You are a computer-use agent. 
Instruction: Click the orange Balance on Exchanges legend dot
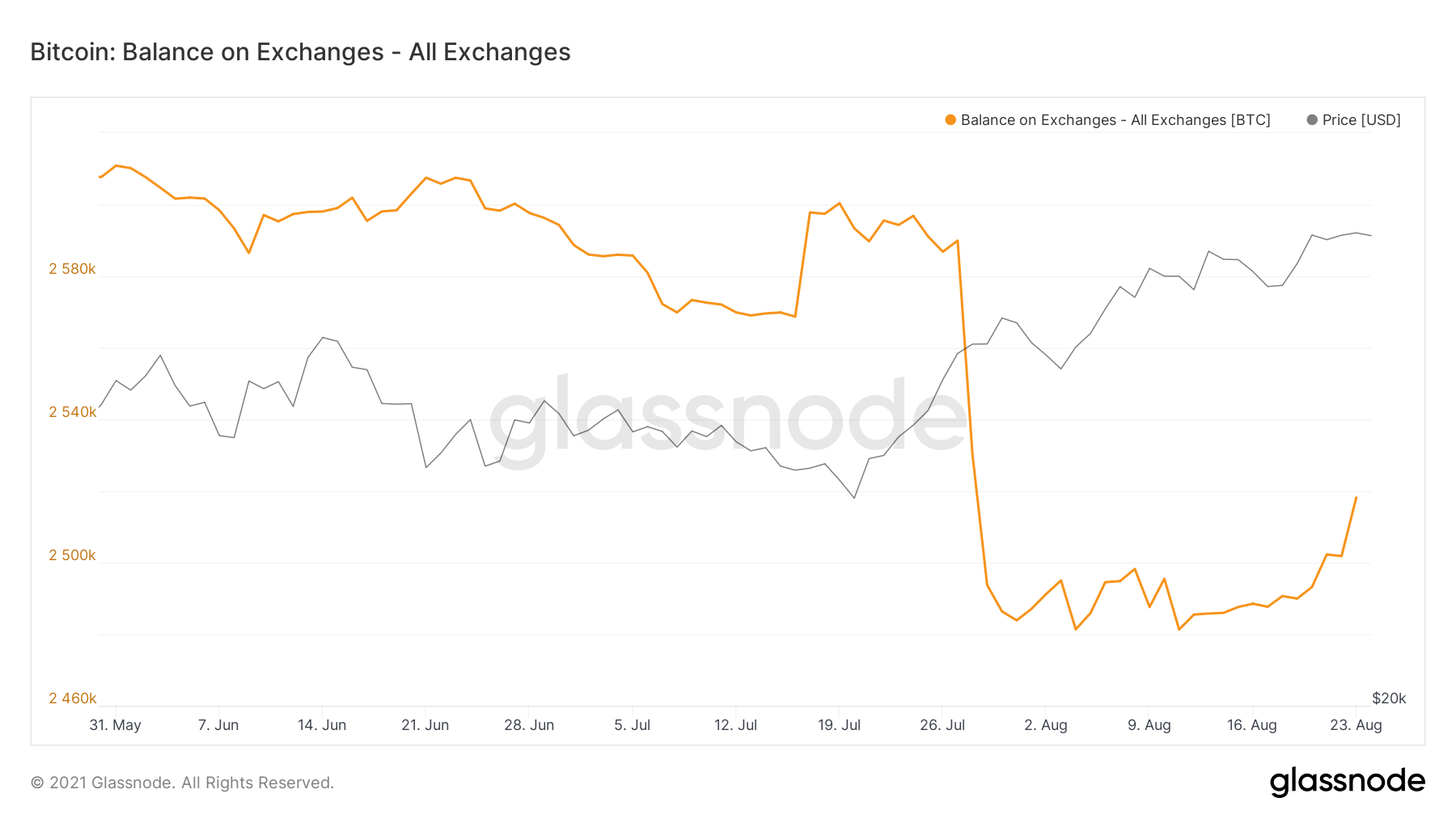coord(950,120)
